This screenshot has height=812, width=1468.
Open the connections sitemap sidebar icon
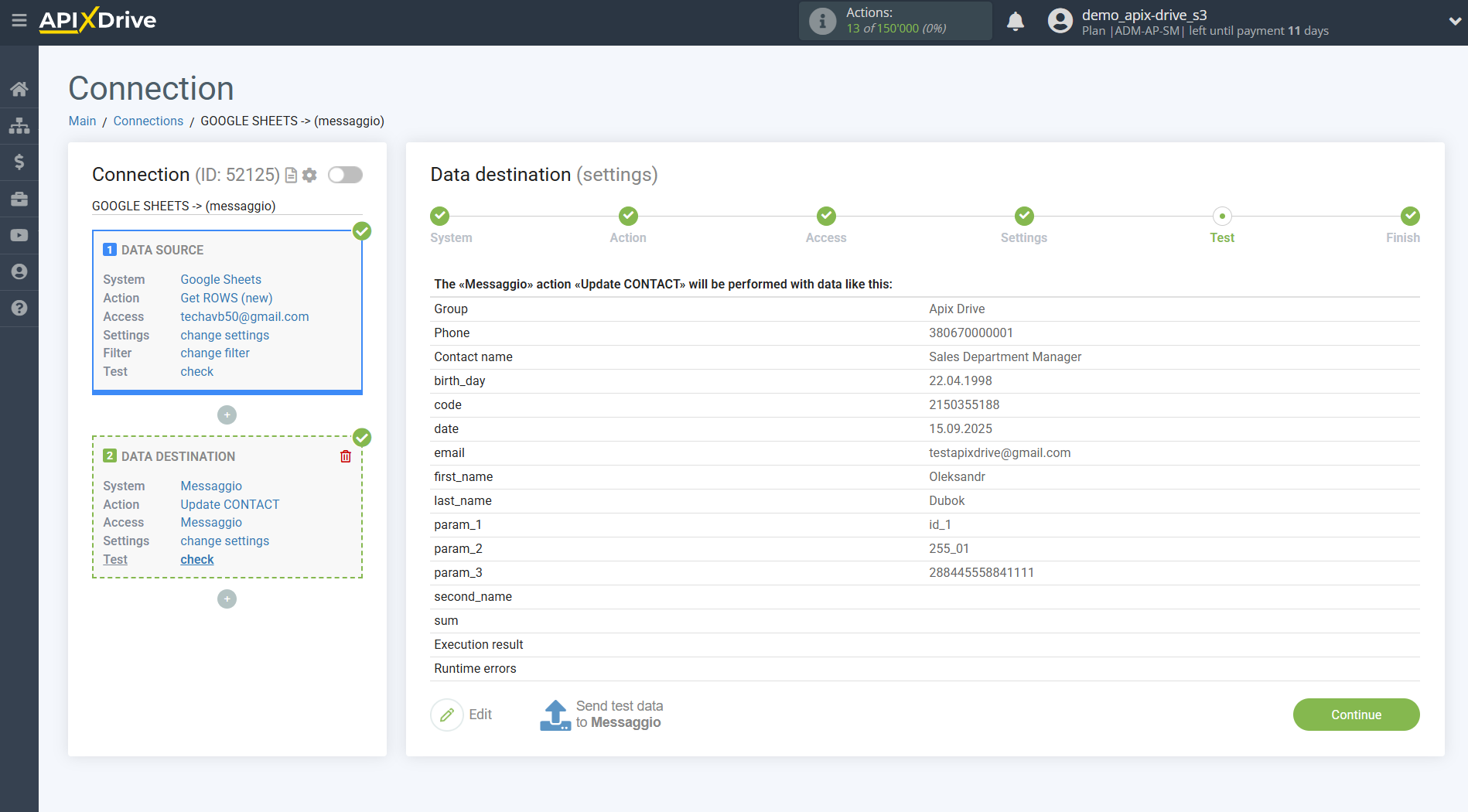[19, 125]
